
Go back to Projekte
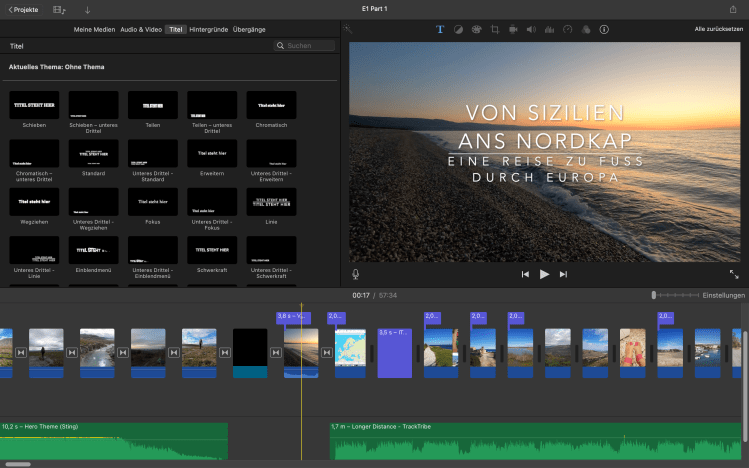(x=24, y=9)
